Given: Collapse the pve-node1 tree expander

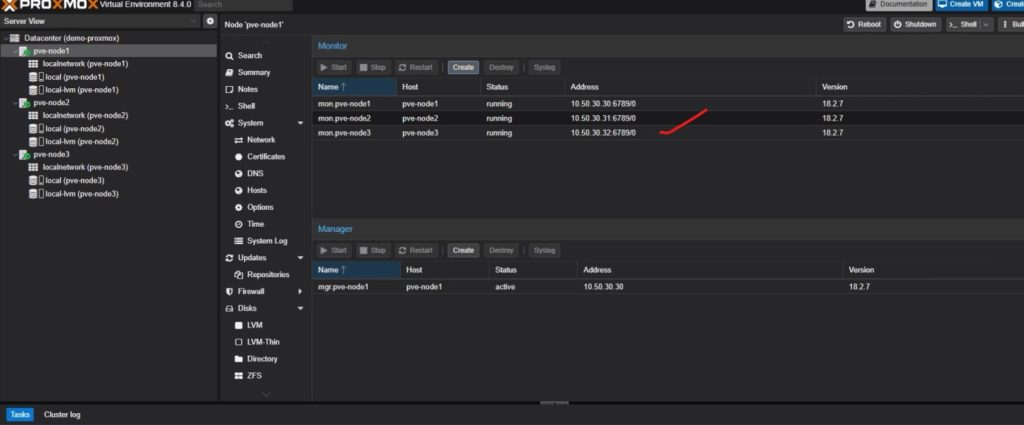Looking at the screenshot, I should pos(14,51).
